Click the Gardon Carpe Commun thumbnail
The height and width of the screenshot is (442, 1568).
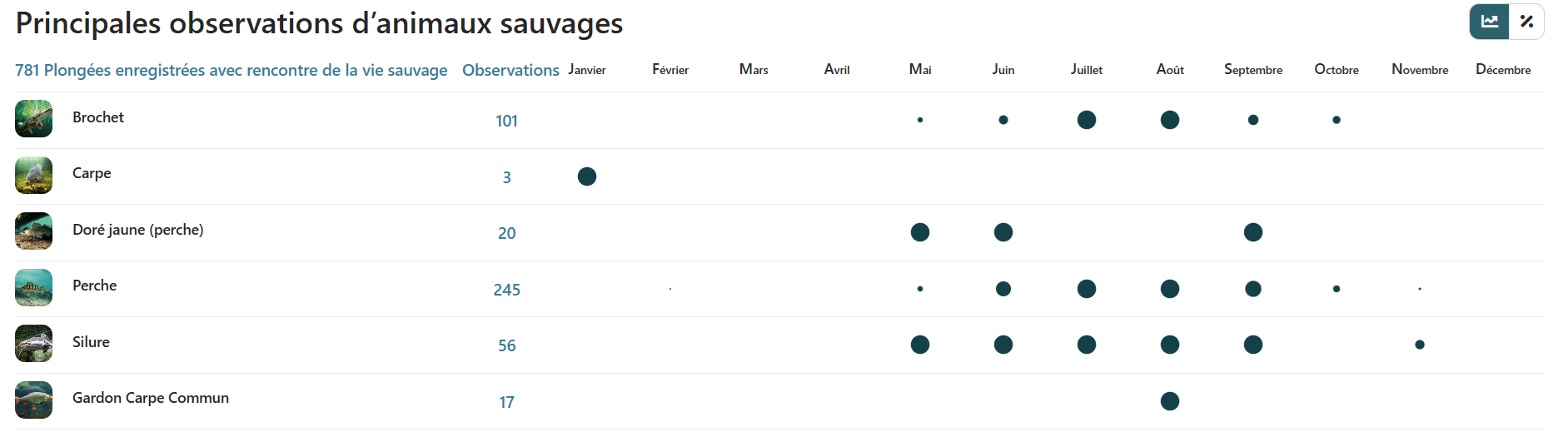[x=33, y=400]
